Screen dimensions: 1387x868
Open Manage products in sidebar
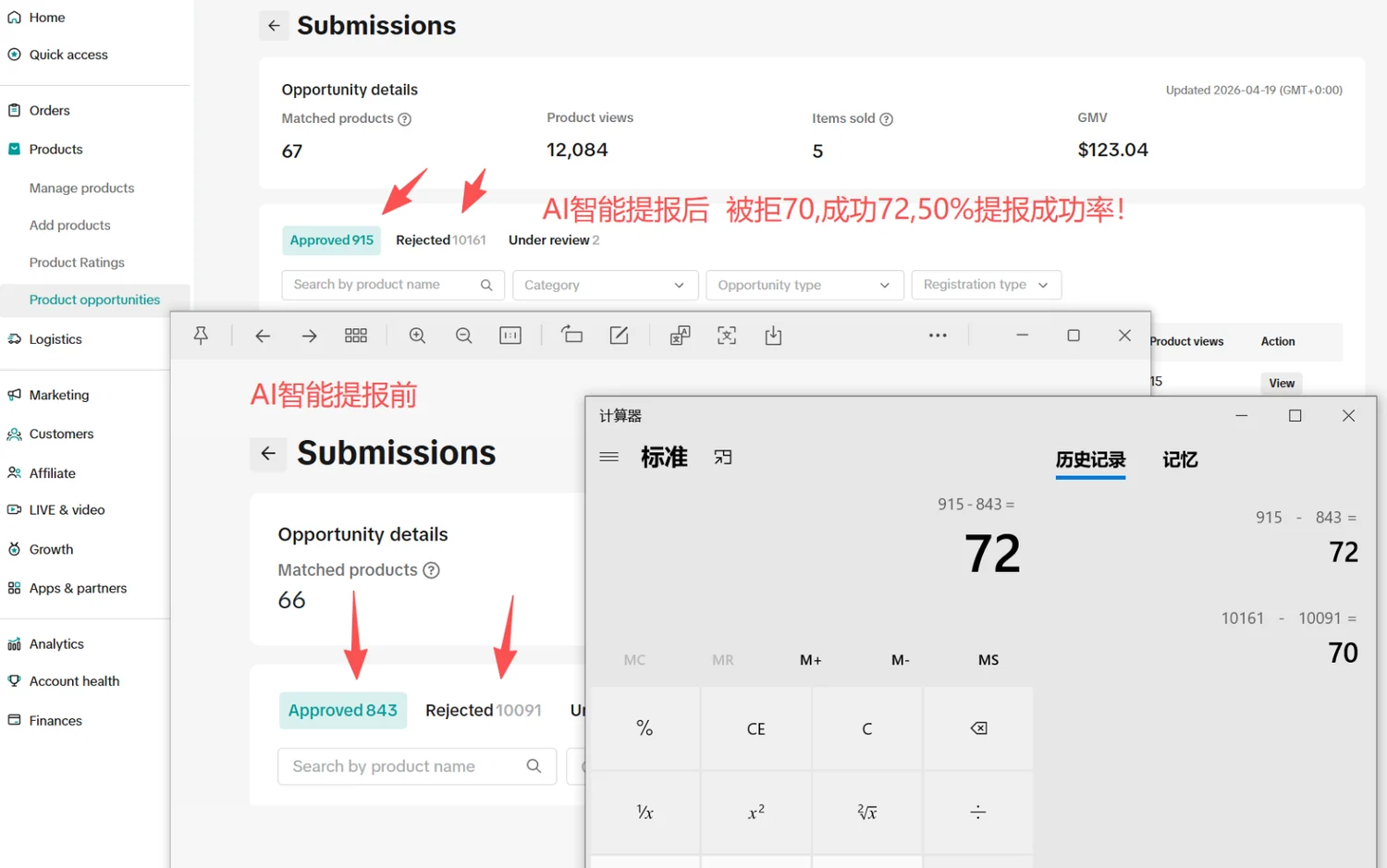[81, 188]
